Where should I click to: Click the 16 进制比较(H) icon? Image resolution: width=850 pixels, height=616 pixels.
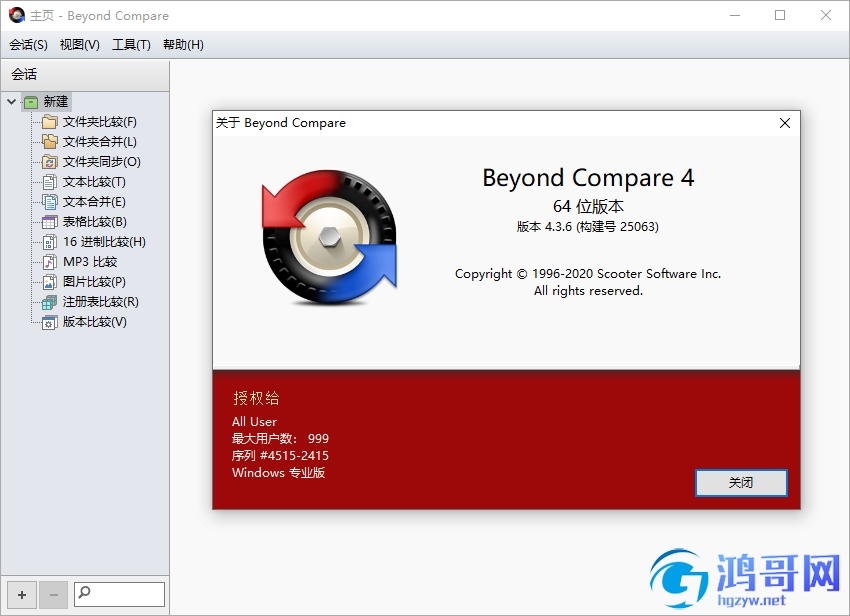49,242
